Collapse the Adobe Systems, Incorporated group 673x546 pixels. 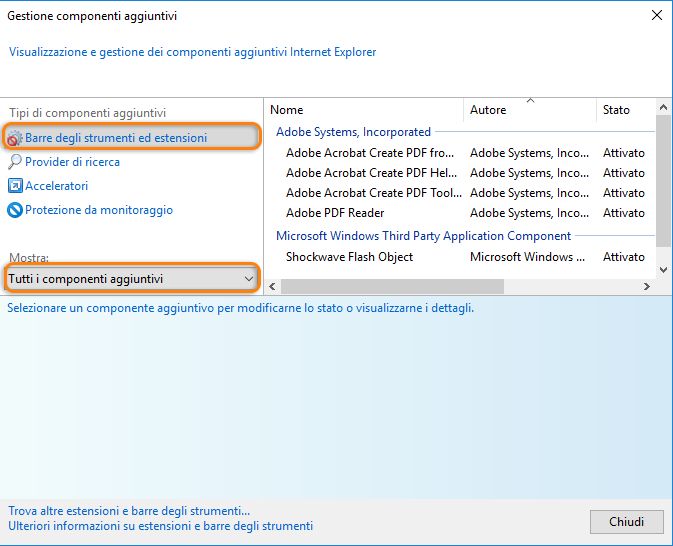pos(353,132)
